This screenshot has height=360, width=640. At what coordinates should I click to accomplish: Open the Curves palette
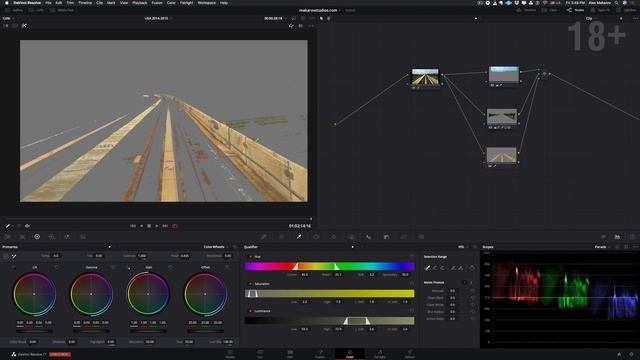point(264,237)
